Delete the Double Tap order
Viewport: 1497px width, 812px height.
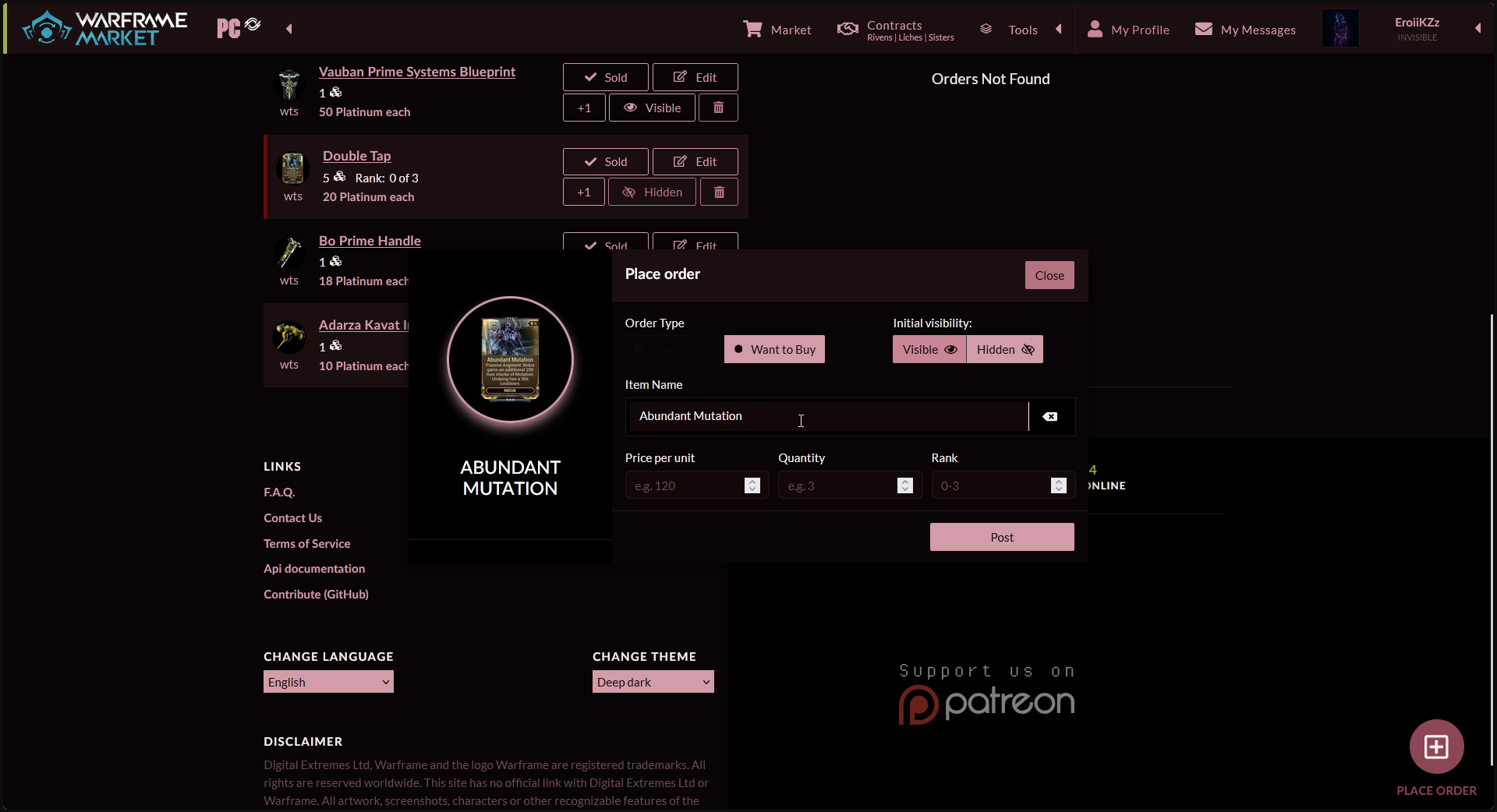[719, 192]
